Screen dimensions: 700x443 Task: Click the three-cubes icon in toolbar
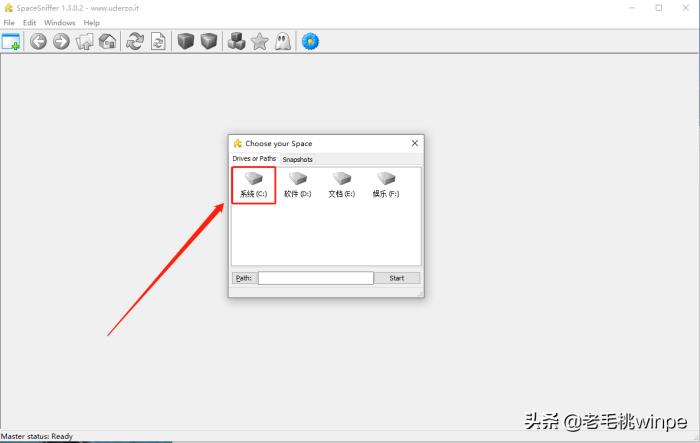coord(236,41)
